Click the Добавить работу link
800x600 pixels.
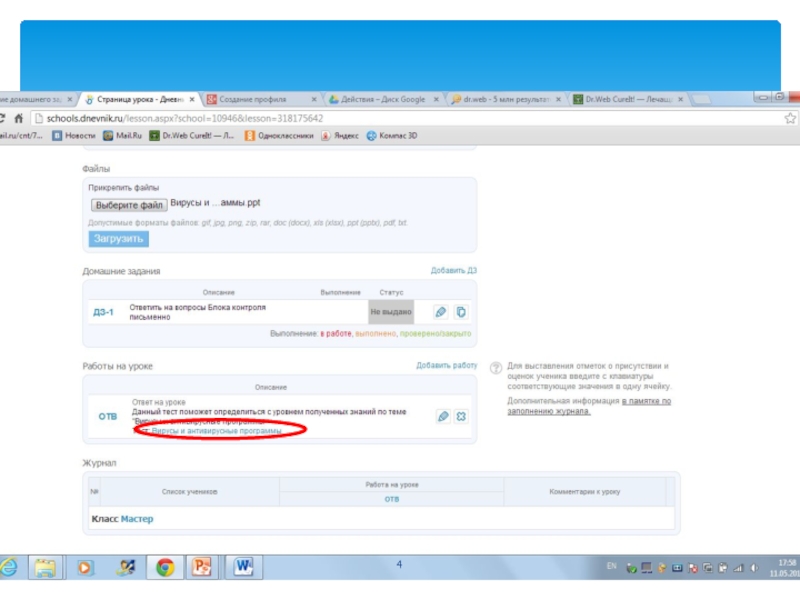pyautogui.click(x=446, y=366)
